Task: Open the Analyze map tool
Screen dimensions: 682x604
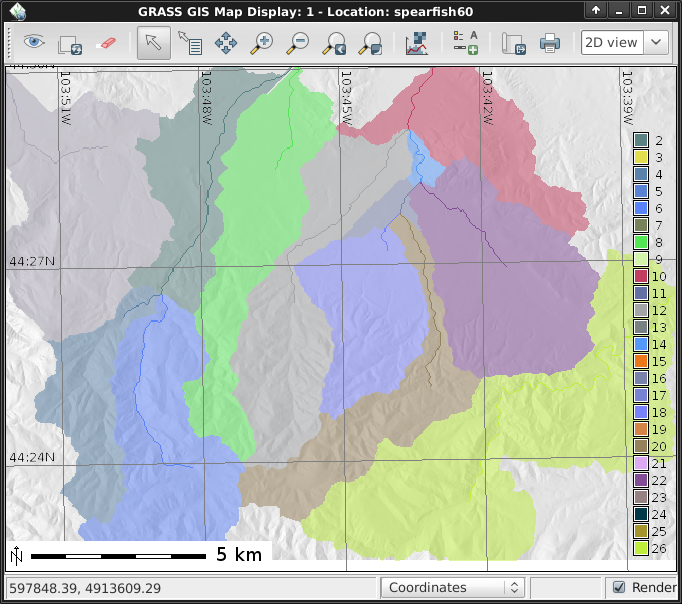Action: point(417,43)
